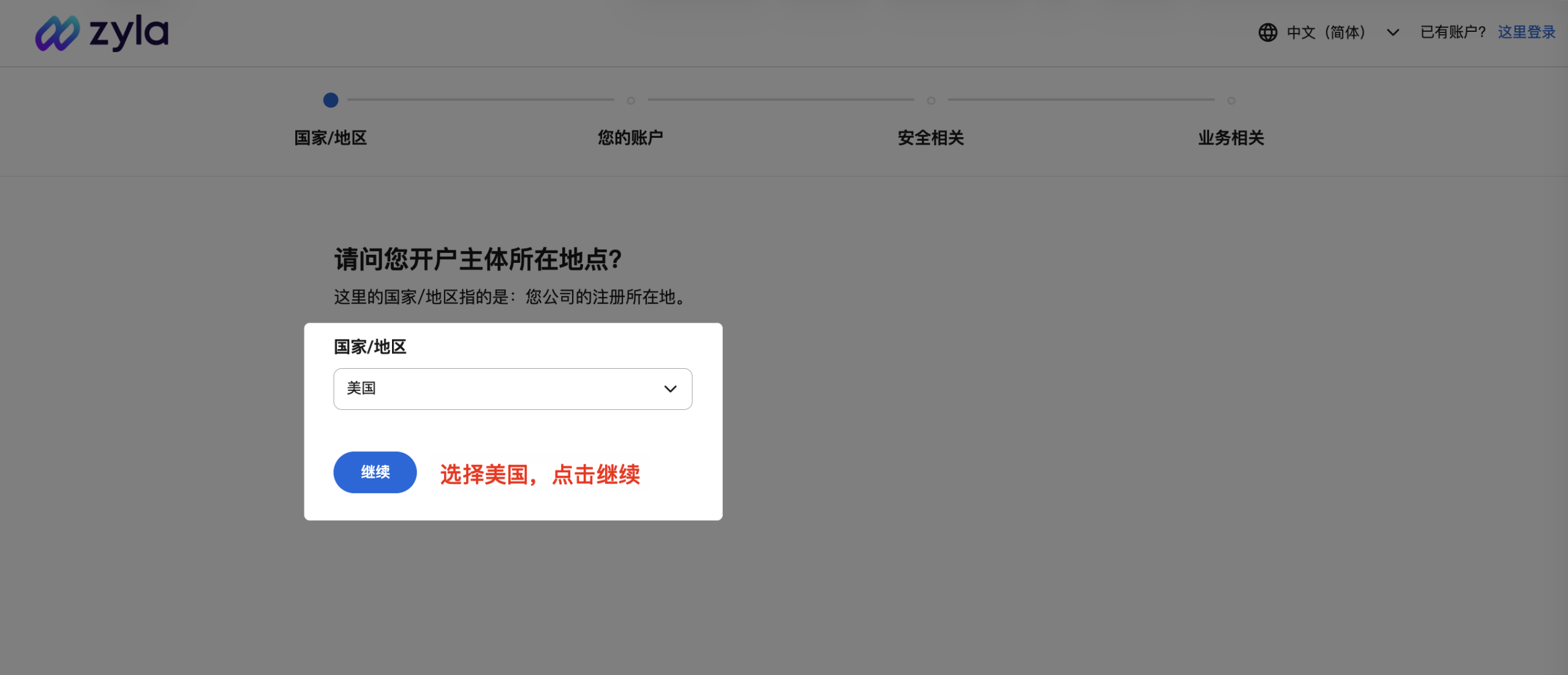Viewport: 1568px width, 675px height.
Task: Click the progress bar between step circles
Action: 481,99
